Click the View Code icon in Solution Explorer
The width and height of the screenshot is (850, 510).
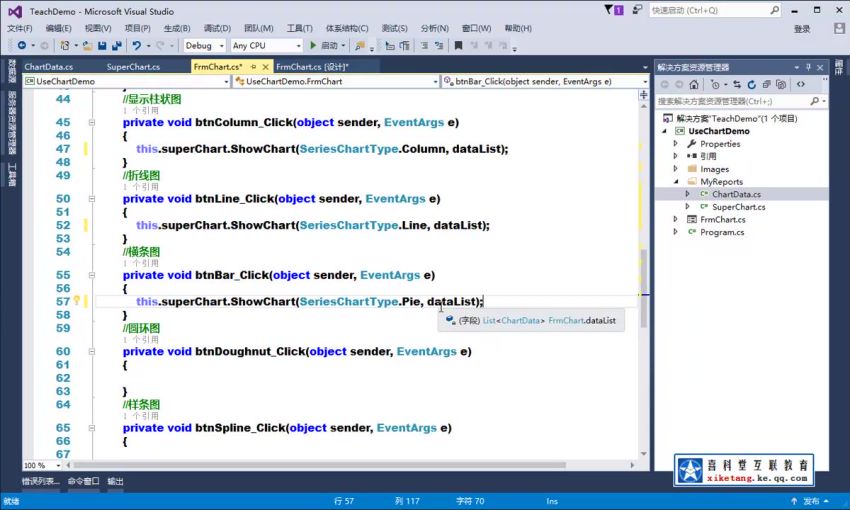click(800, 85)
